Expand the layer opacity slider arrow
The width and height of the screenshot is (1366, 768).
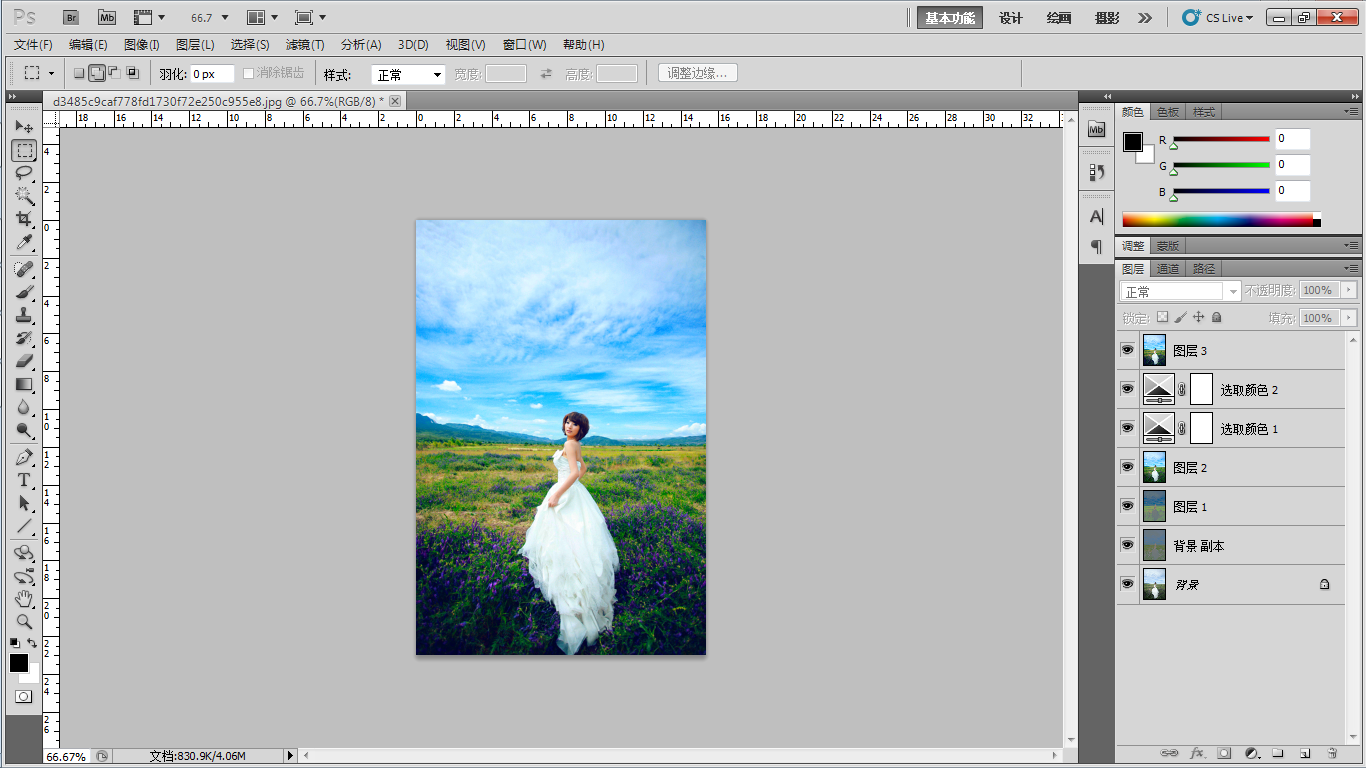pos(1349,290)
